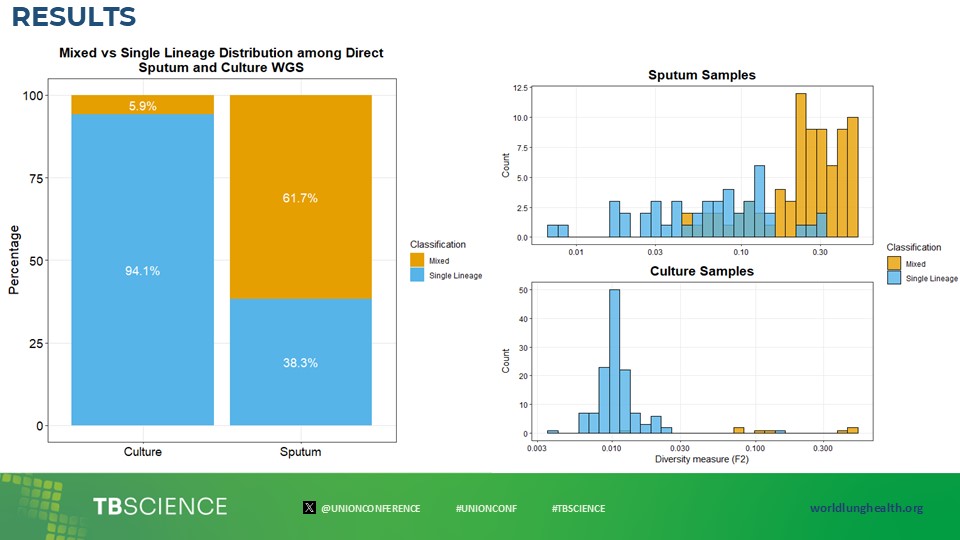This screenshot has width=960, height=540.
Task: Open the worldlunghealth.org link
Action: 866,508
